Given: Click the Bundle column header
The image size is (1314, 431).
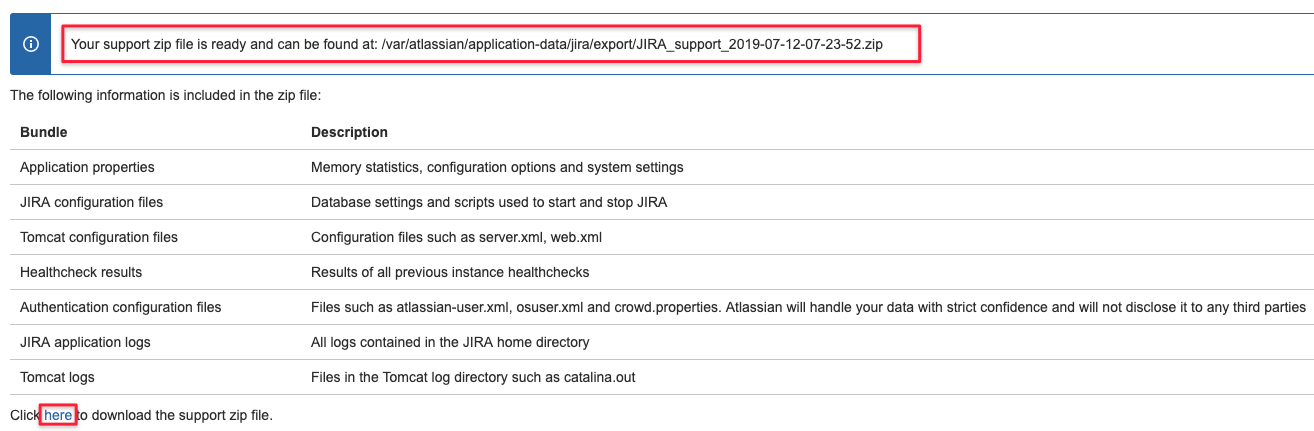Looking at the screenshot, I should coord(44,132).
